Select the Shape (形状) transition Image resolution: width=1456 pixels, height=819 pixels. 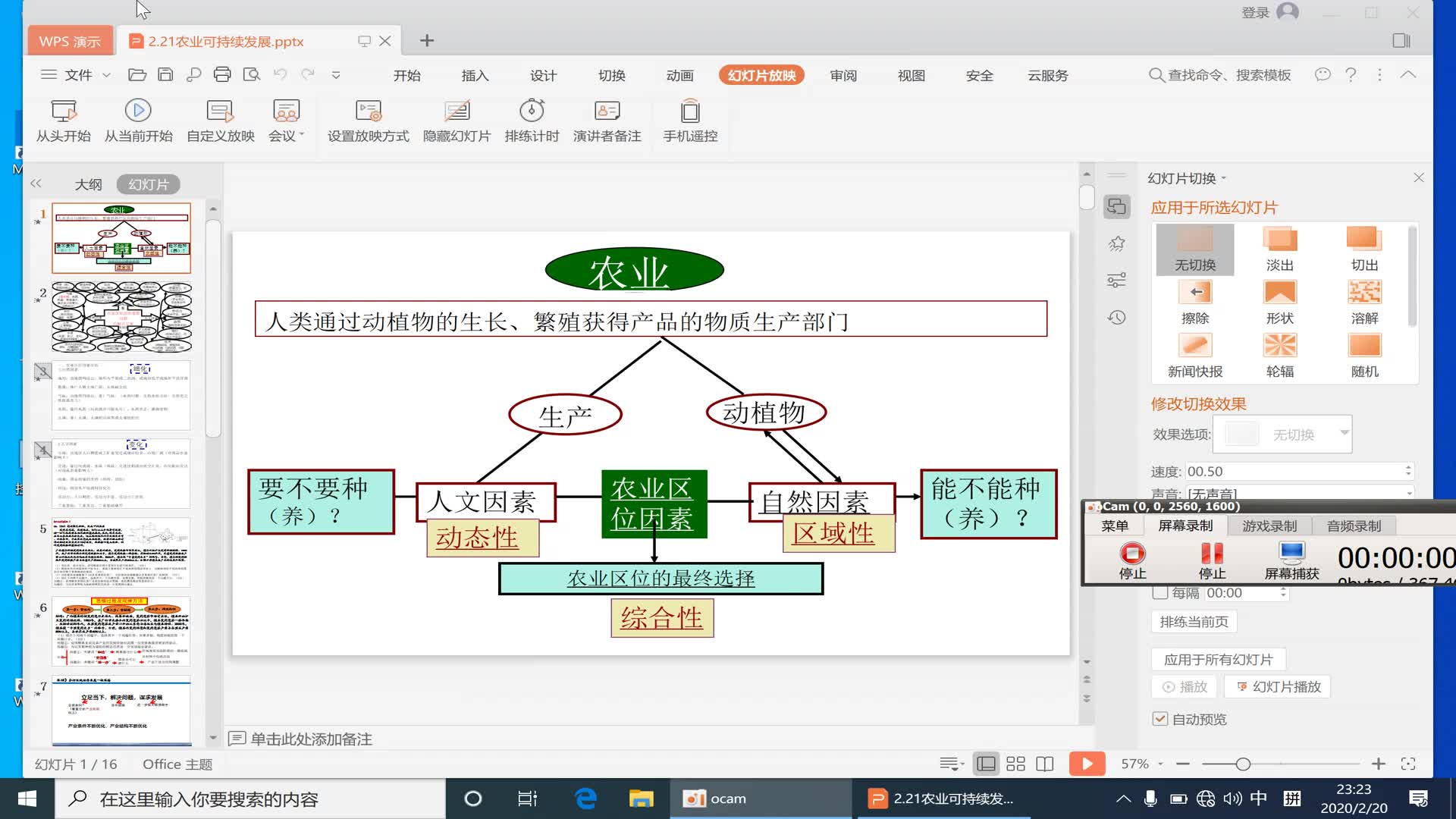click(1280, 303)
